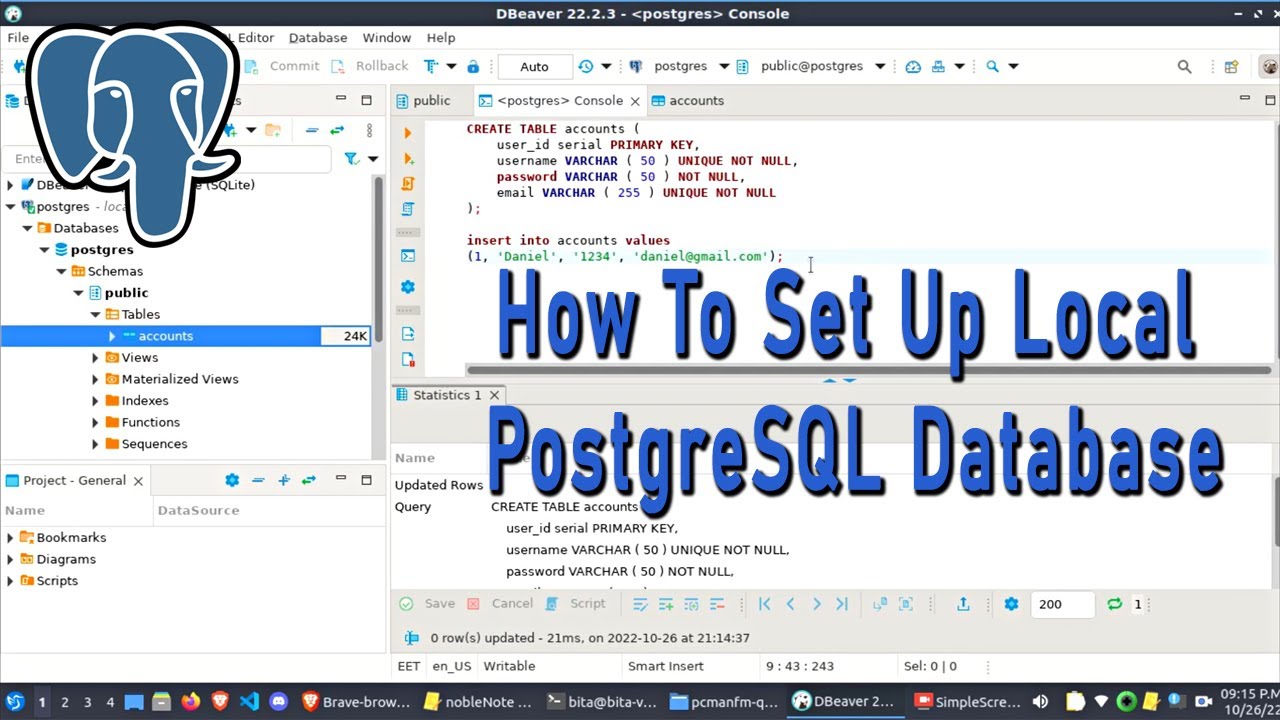Go to the first row in results

click(x=765, y=604)
